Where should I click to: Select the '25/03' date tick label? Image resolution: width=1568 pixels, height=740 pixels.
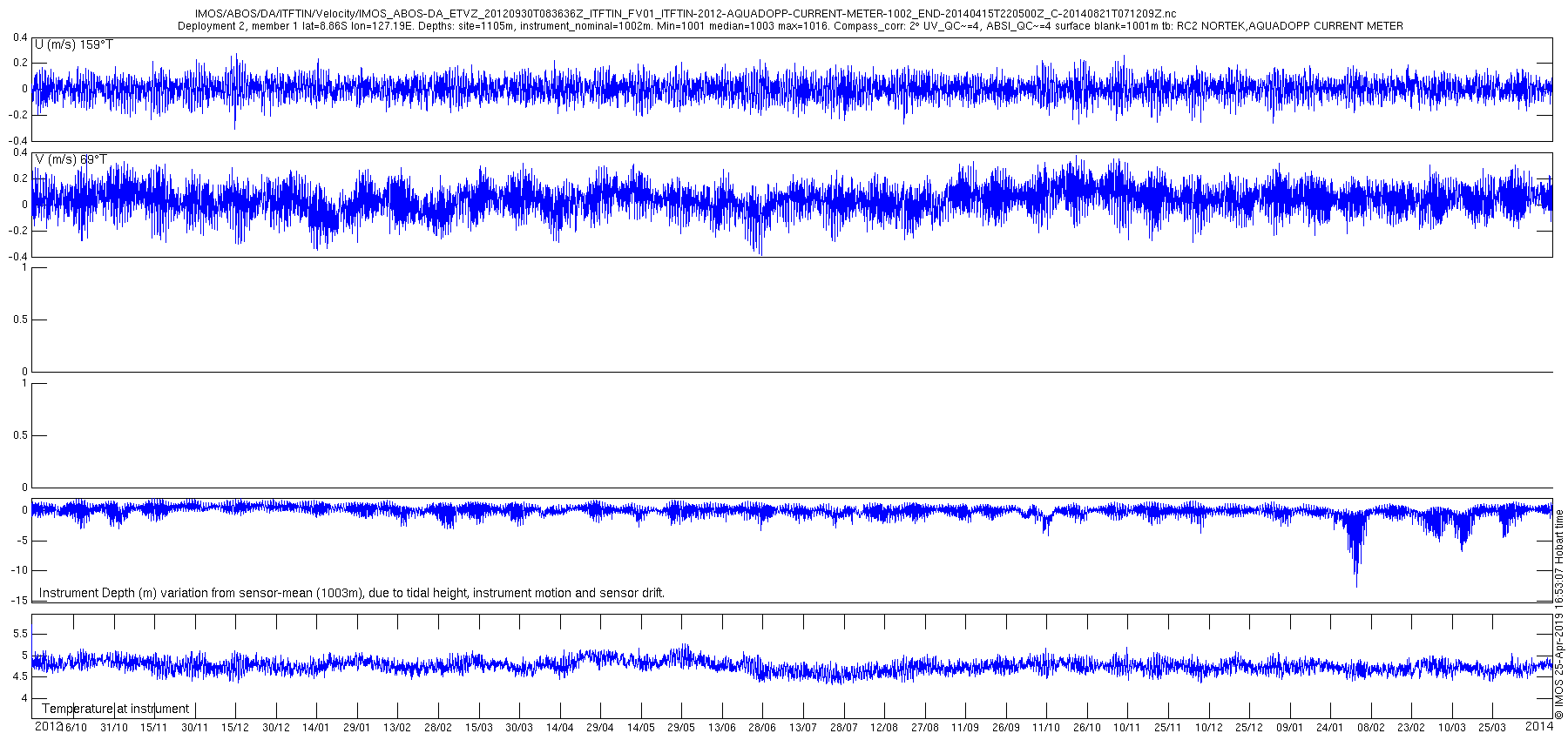click(x=1492, y=728)
